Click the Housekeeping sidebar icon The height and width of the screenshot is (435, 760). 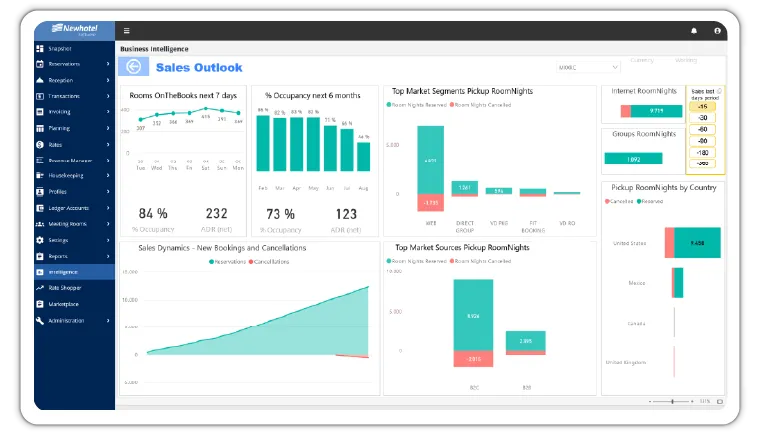pyautogui.click(x=40, y=176)
